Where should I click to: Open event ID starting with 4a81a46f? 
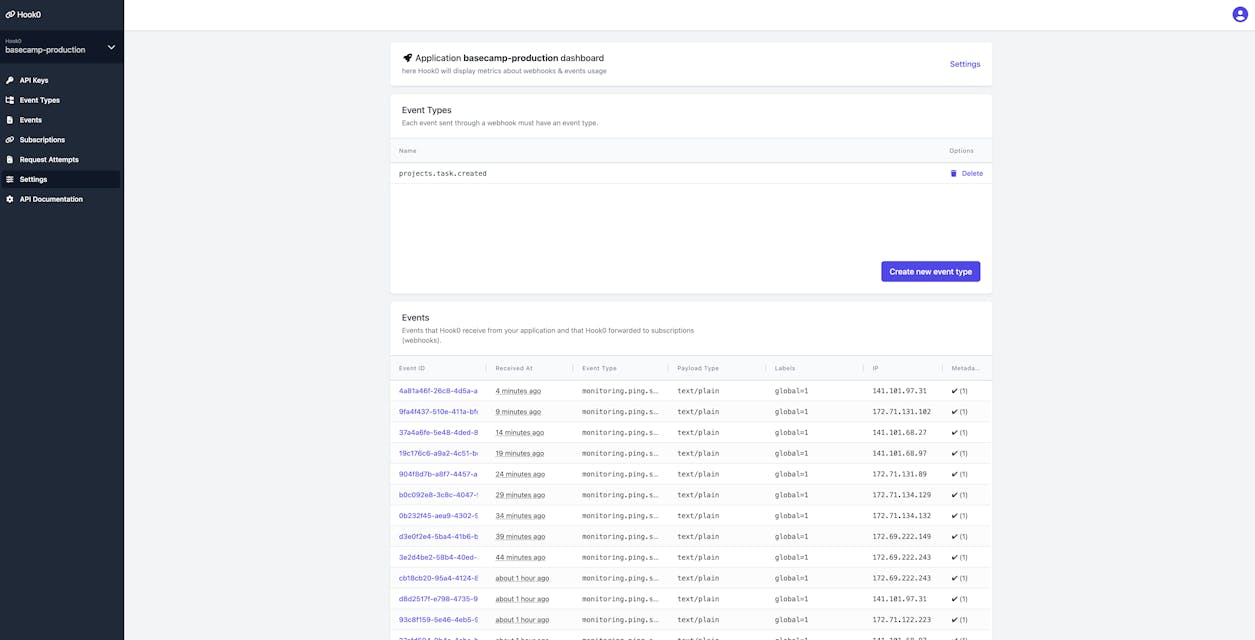click(x=438, y=391)
